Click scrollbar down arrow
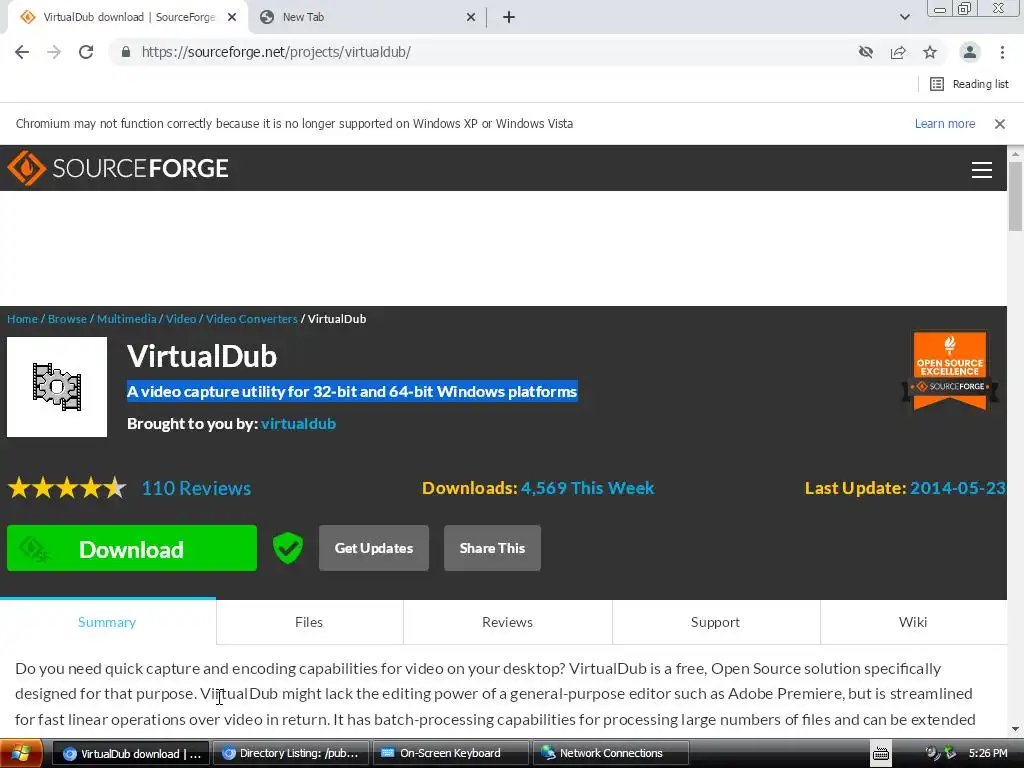1024x768 pixels. click(1015, 729)
